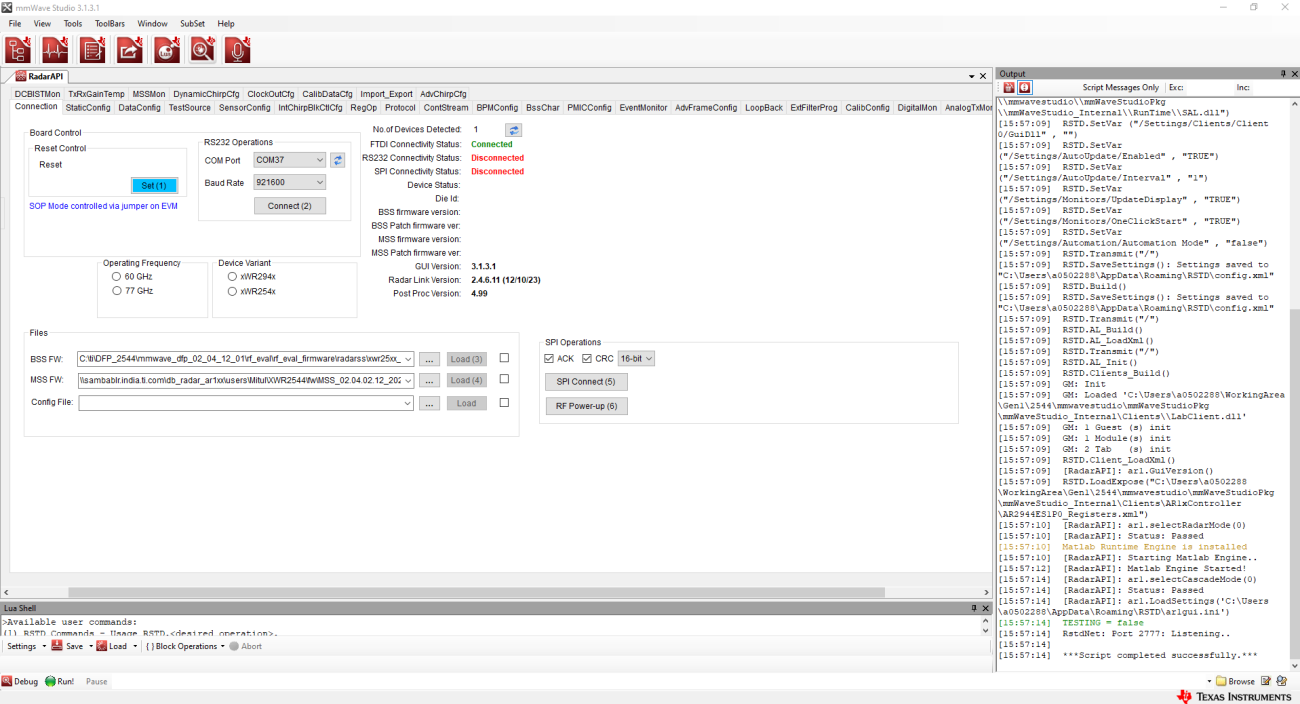
Task: Click the waveform pulse toolbar icon
Action: (x=55, y=49)
